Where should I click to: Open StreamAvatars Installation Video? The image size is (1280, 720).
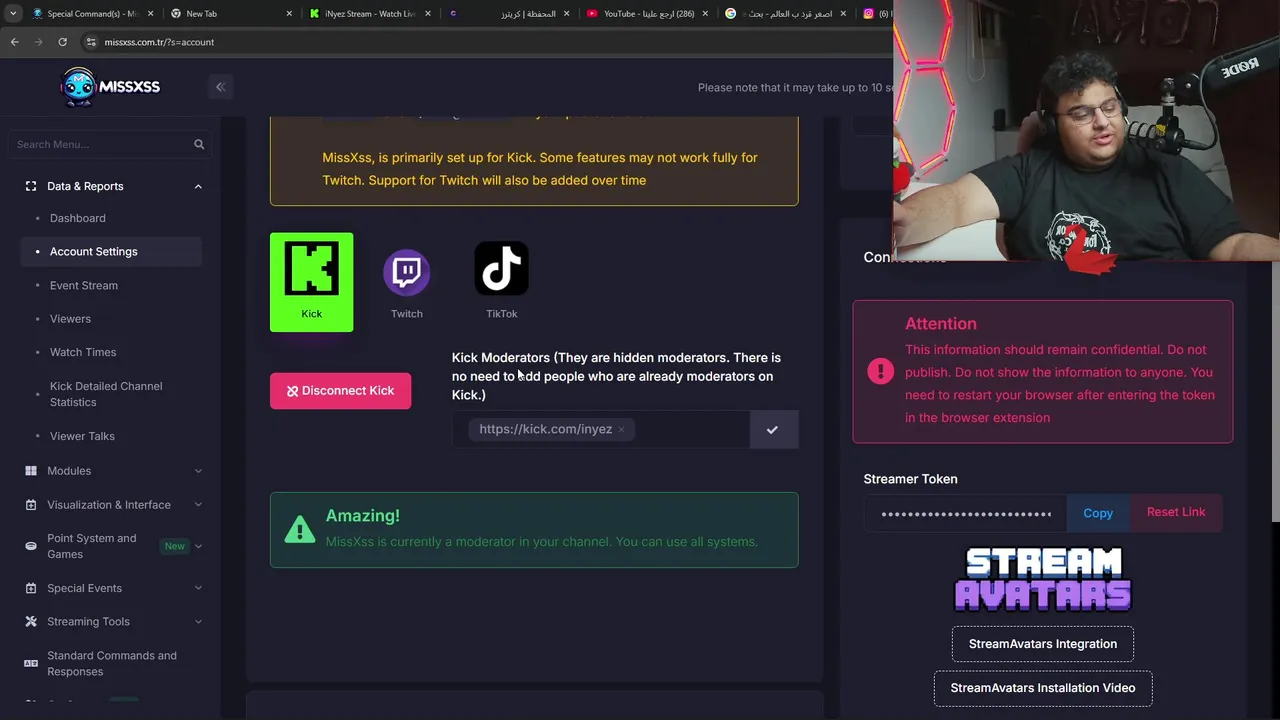click(1043, 688)
